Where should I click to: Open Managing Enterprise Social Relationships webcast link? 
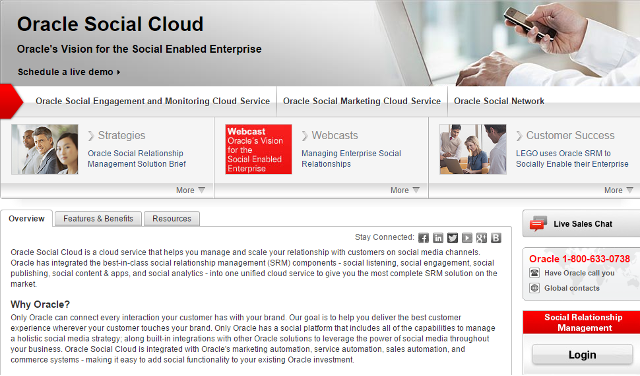(351, 158)
